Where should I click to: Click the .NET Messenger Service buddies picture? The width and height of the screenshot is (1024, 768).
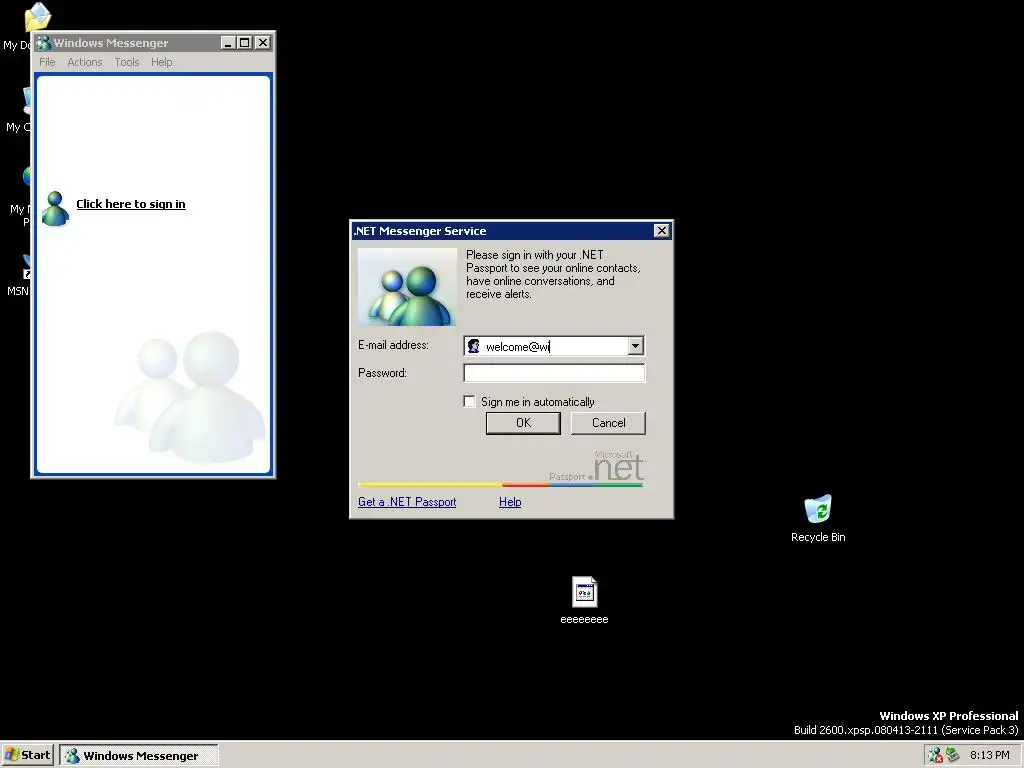(407, 287)
